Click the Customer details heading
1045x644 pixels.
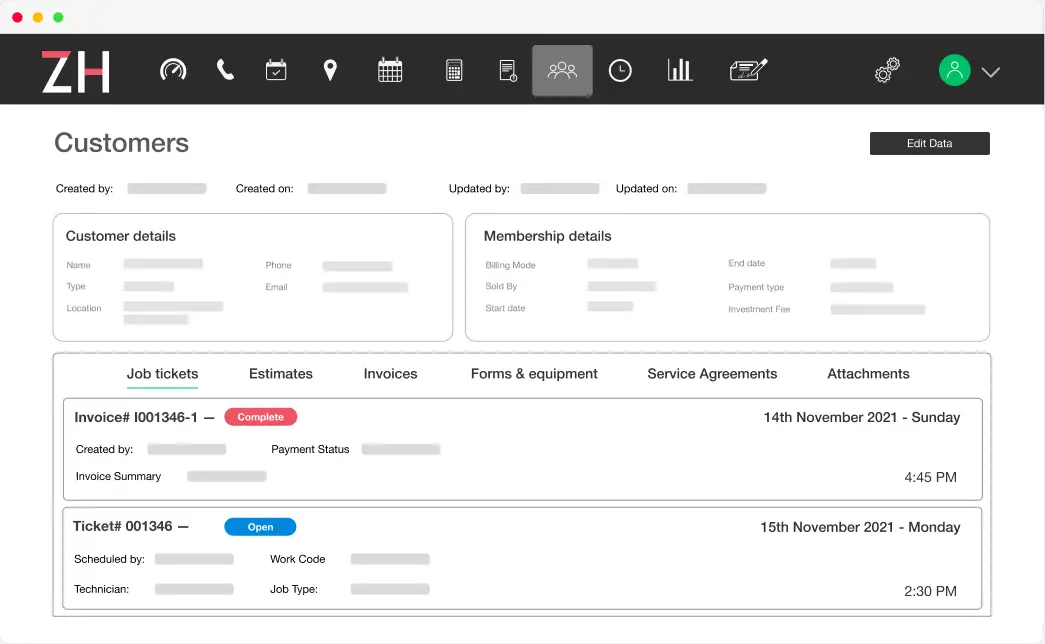tap(121, 236)
